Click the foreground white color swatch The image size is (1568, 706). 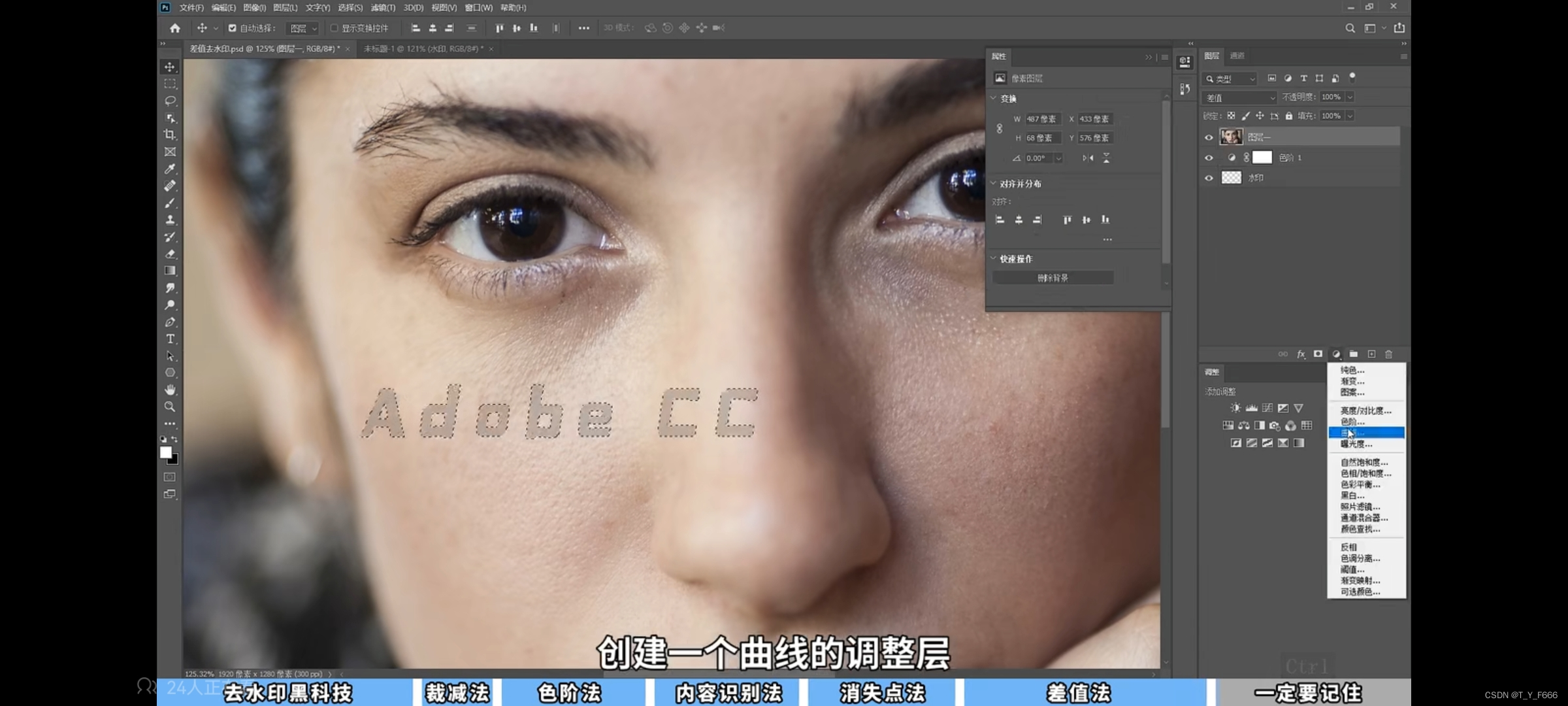click(166, 452)
